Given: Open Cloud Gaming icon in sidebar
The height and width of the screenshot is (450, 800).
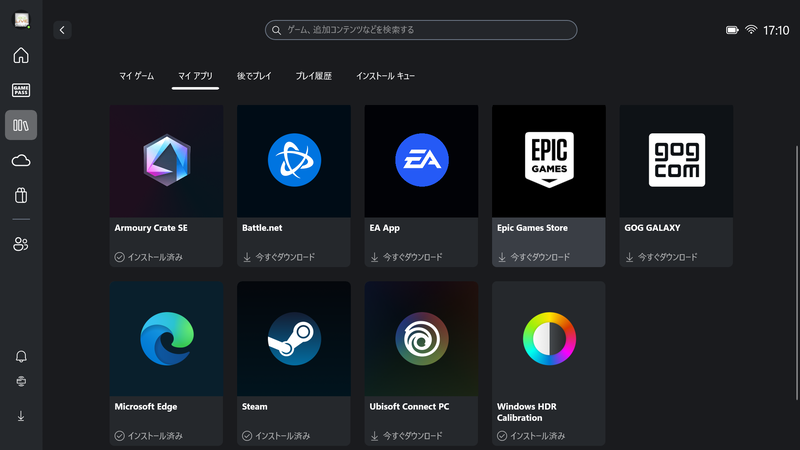Looking at the screenshot, I should [x=21, y=161].
